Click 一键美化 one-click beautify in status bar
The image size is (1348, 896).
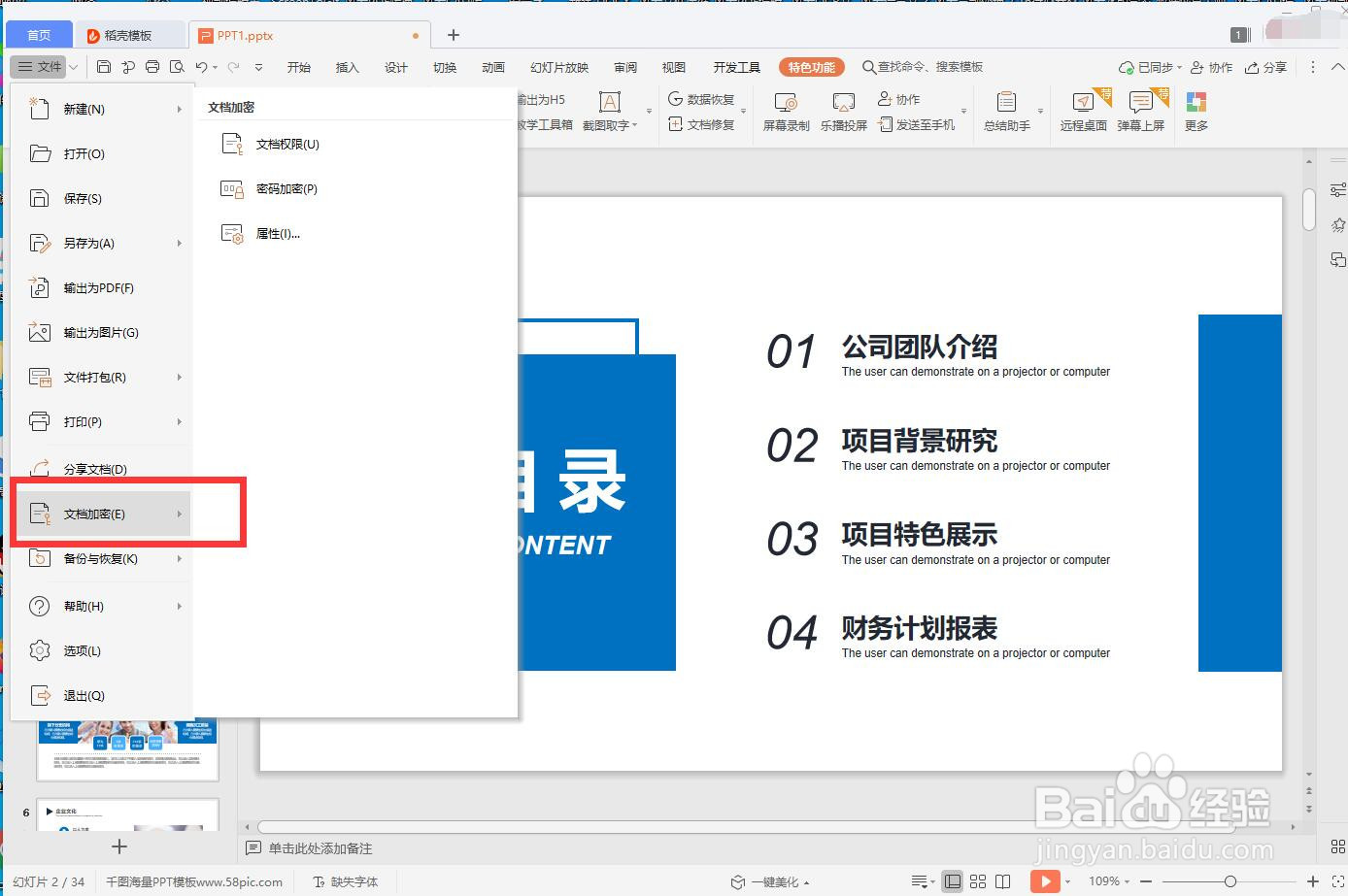pyautogui.click(x=769, y=881)
